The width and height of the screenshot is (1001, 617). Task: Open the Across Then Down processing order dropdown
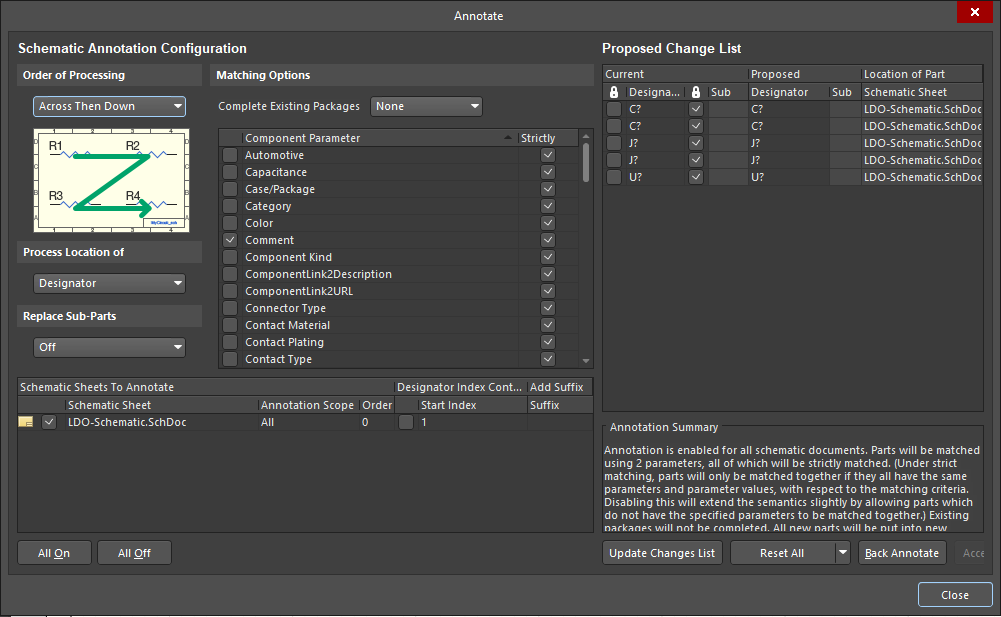(109, 106)
